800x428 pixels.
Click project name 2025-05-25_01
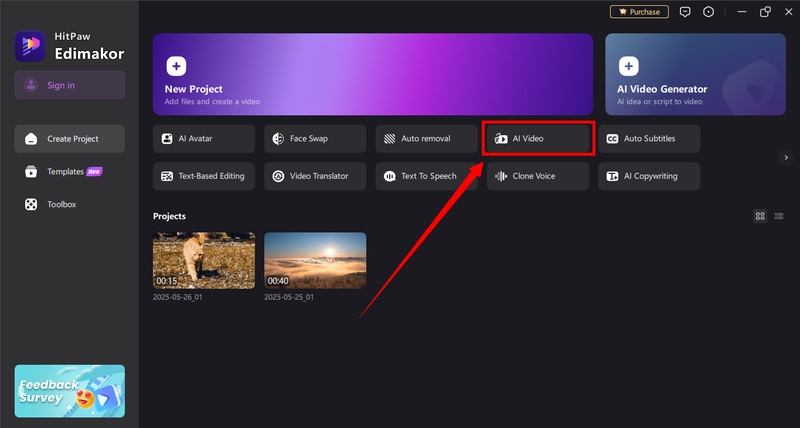coord(289,297)
